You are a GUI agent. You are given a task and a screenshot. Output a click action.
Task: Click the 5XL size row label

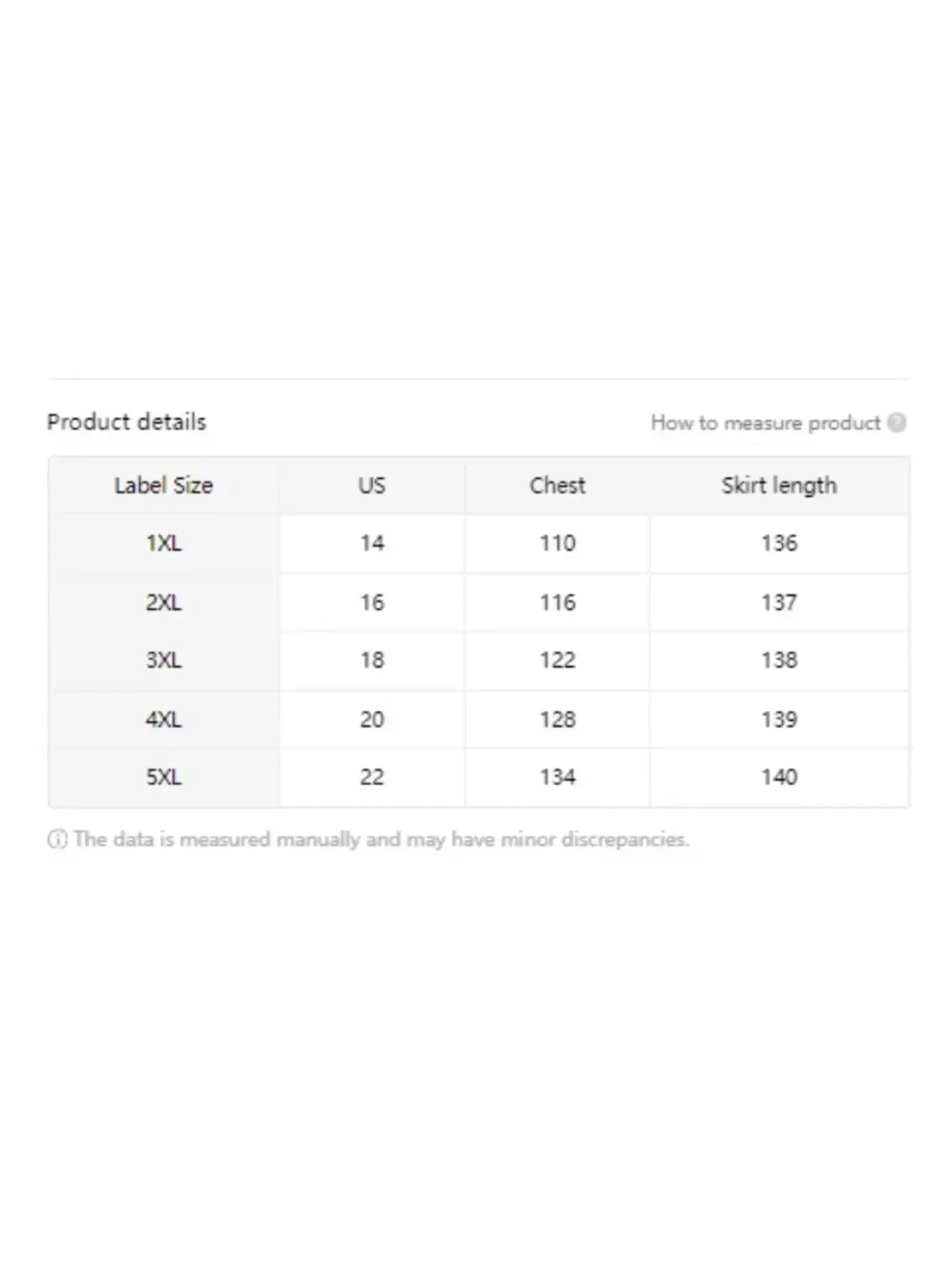coord(164,778)
